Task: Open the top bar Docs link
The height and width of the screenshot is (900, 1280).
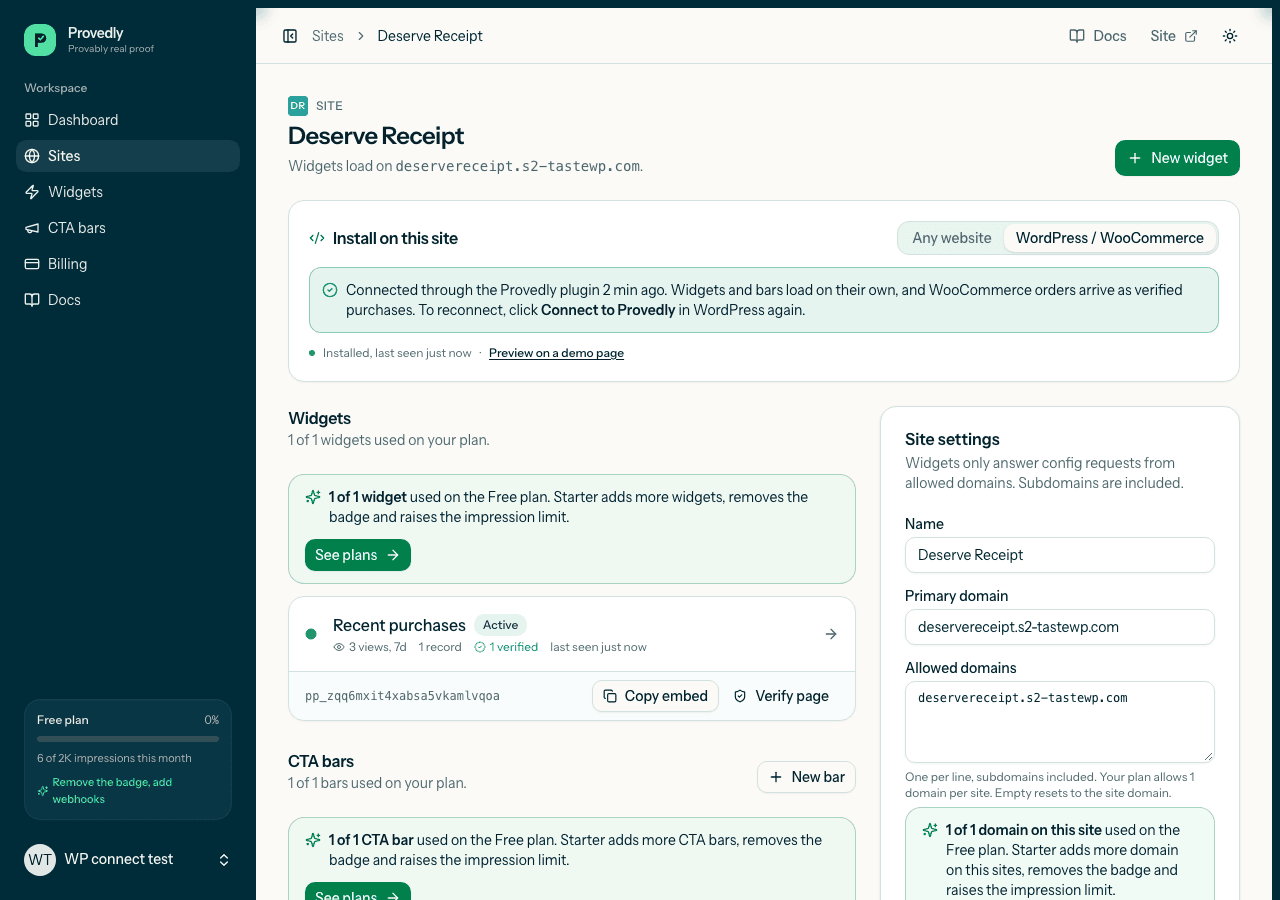Action: pyautogui.click(x=1098, y=36)
